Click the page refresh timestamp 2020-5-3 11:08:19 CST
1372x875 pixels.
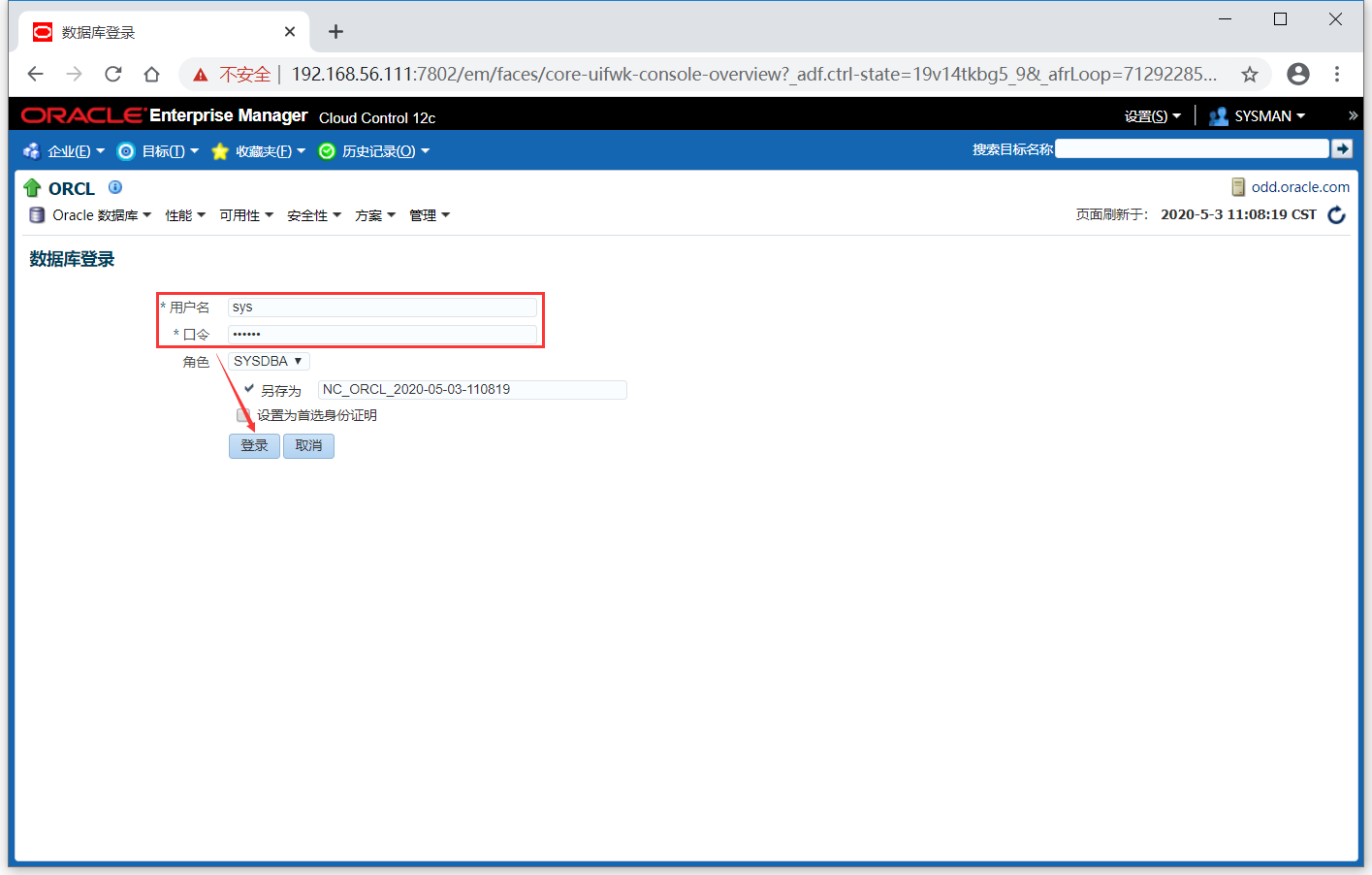[1238, 214]
